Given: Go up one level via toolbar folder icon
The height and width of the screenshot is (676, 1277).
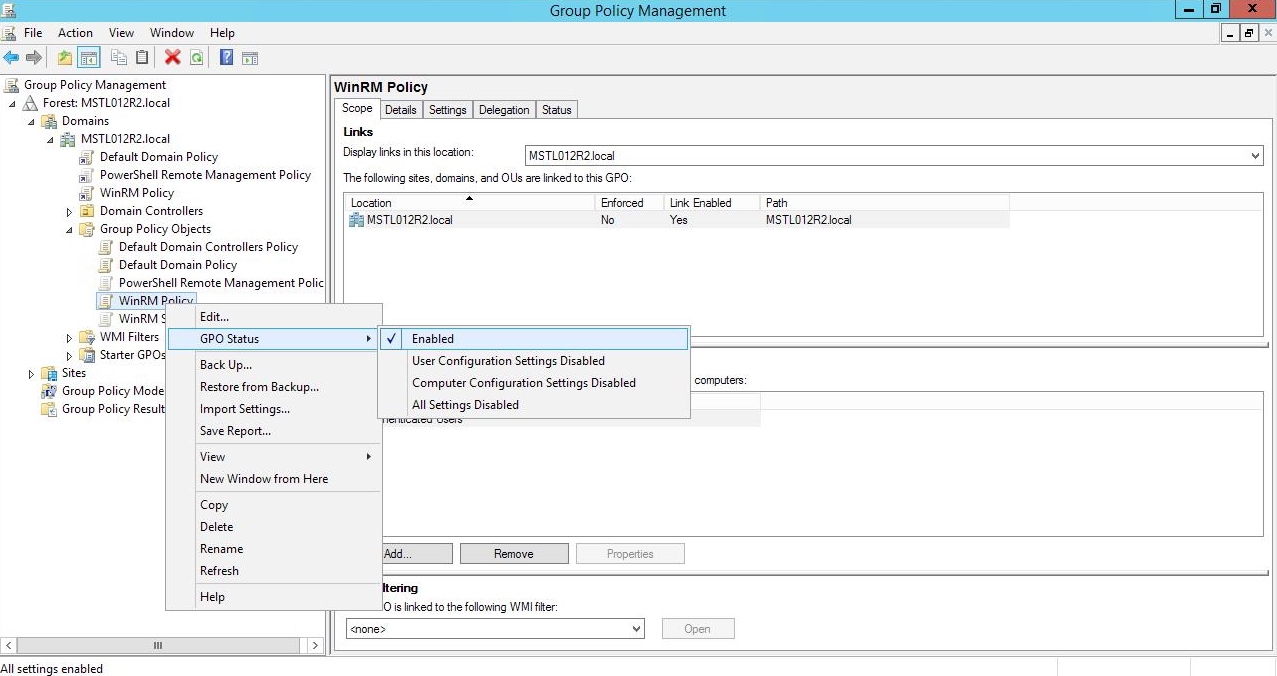Looking at the screenshot, I should [x=65, y=58].
